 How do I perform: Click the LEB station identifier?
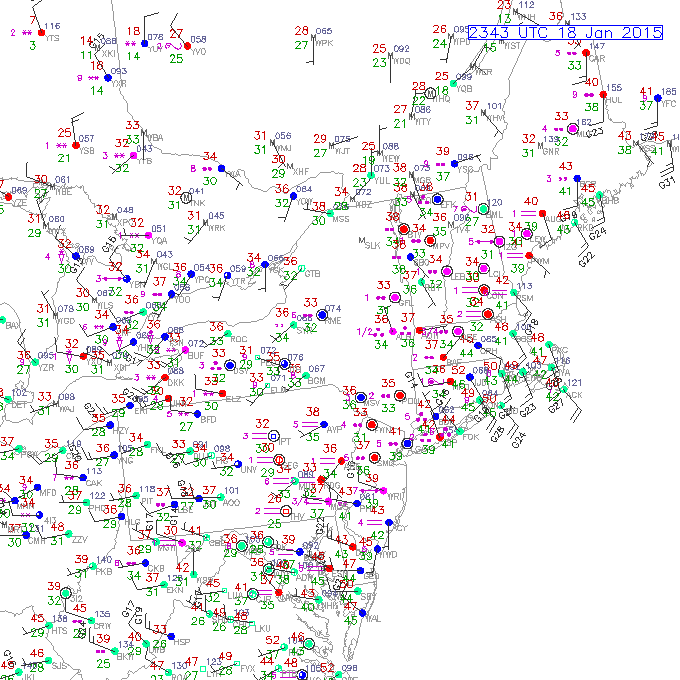point(458,277)
